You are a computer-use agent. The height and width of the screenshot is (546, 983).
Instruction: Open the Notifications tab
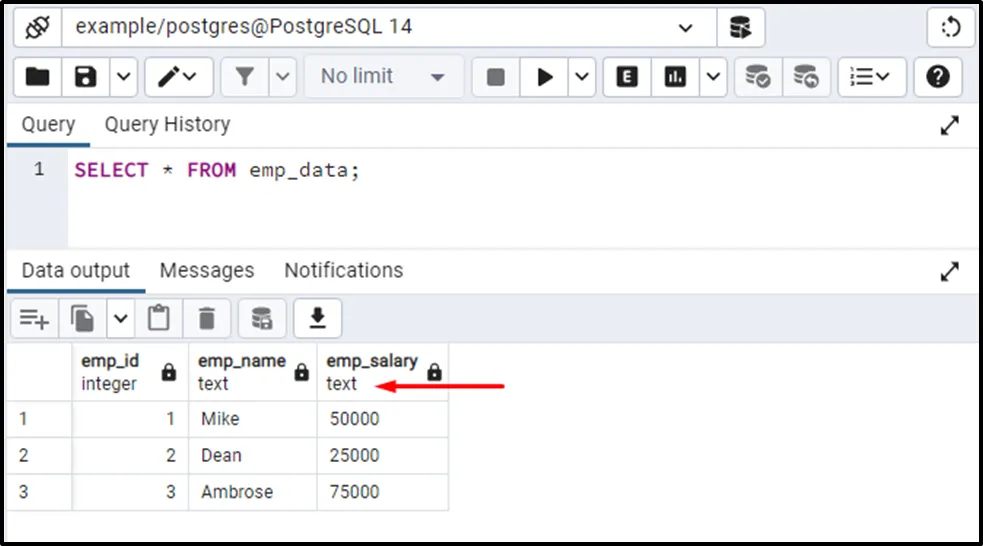(343, 271)
